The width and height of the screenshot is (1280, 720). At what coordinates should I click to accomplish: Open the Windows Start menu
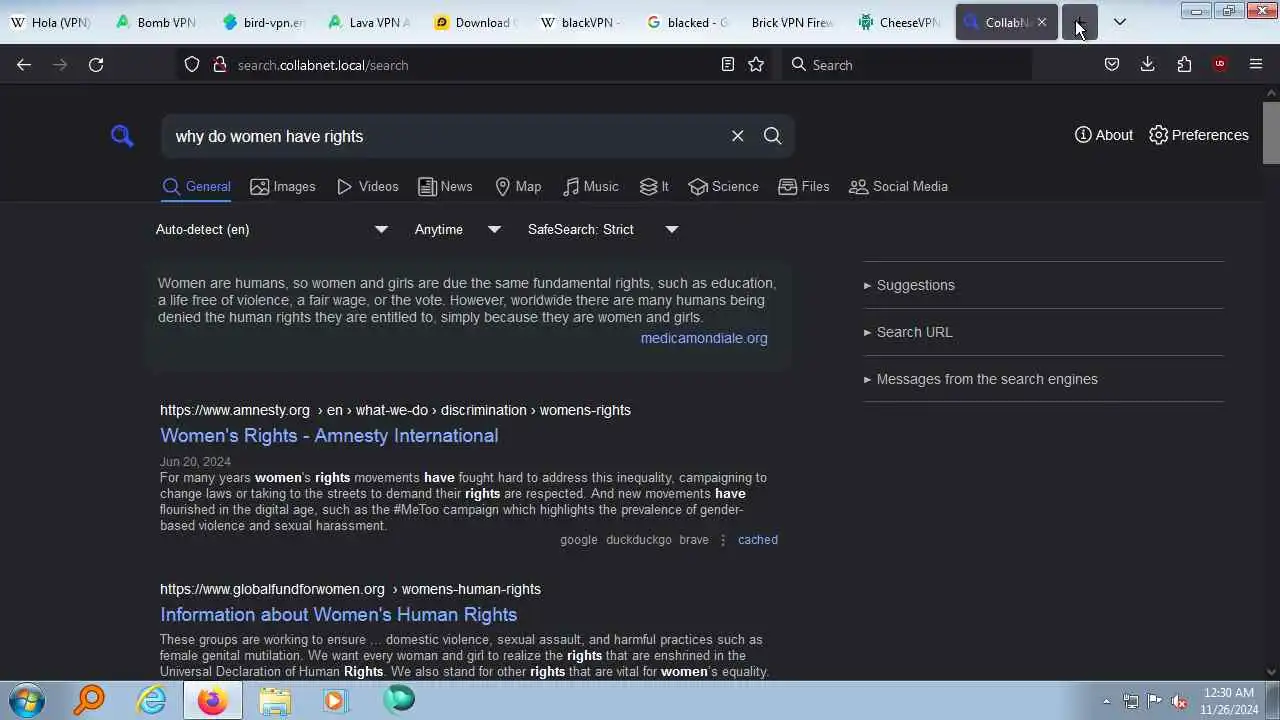click(27, 699)
